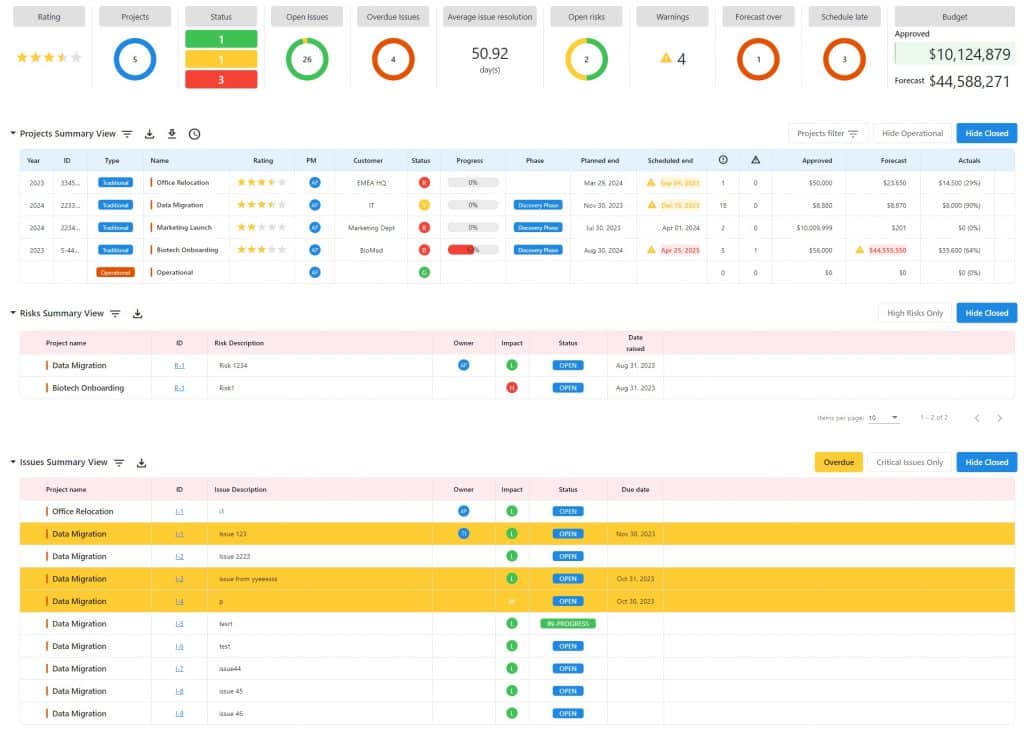This screenshot has width=1024, height=729.
Task: Open the items per page dropdown
Action: coord(883,418)
